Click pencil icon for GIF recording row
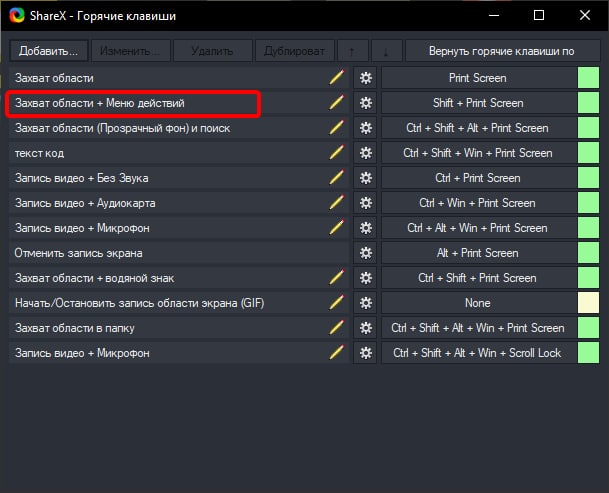 point(336,303)
